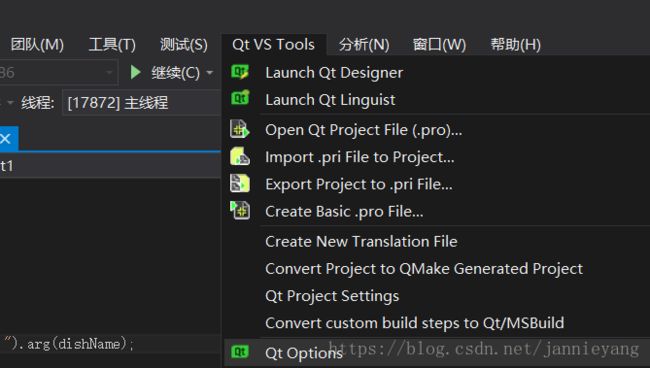Open the 窗口(W) menu
This screenshot has height=368, width=650.
[439, 44]
